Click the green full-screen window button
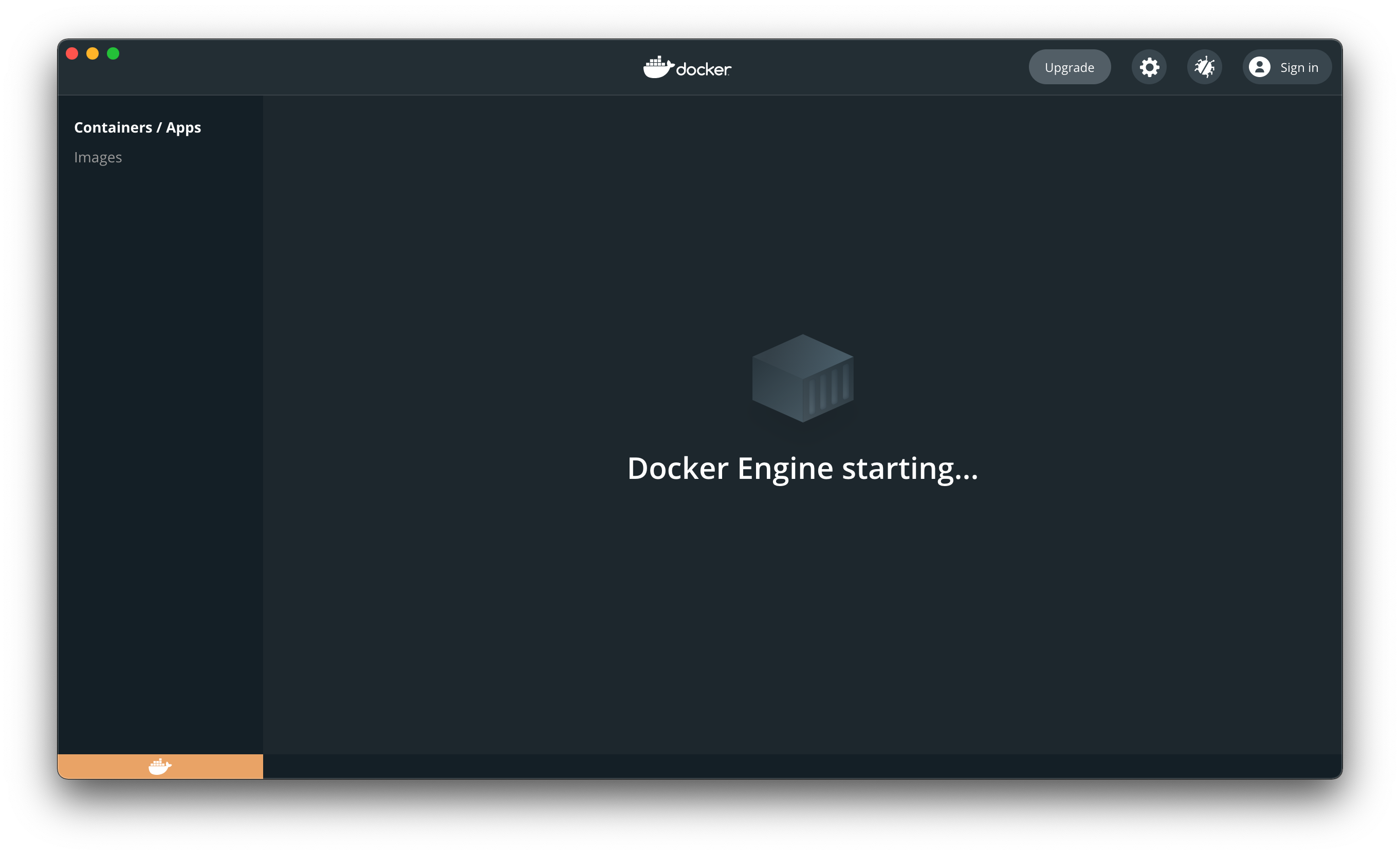This screenshot has height=855, width=1400. click(114, 53)
